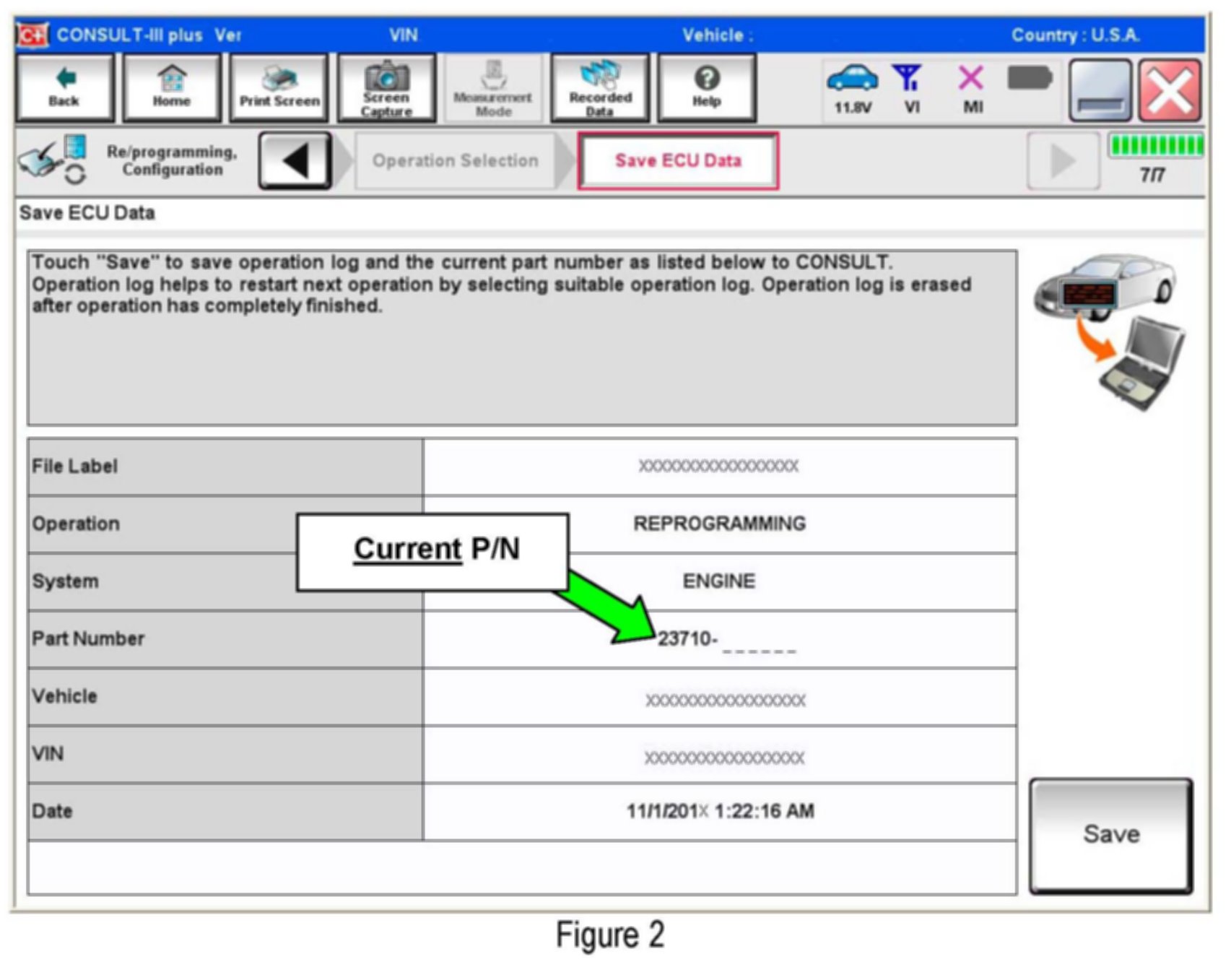Click the vehicle battery voltage 11.8V icon

click(x=852, y=88)
